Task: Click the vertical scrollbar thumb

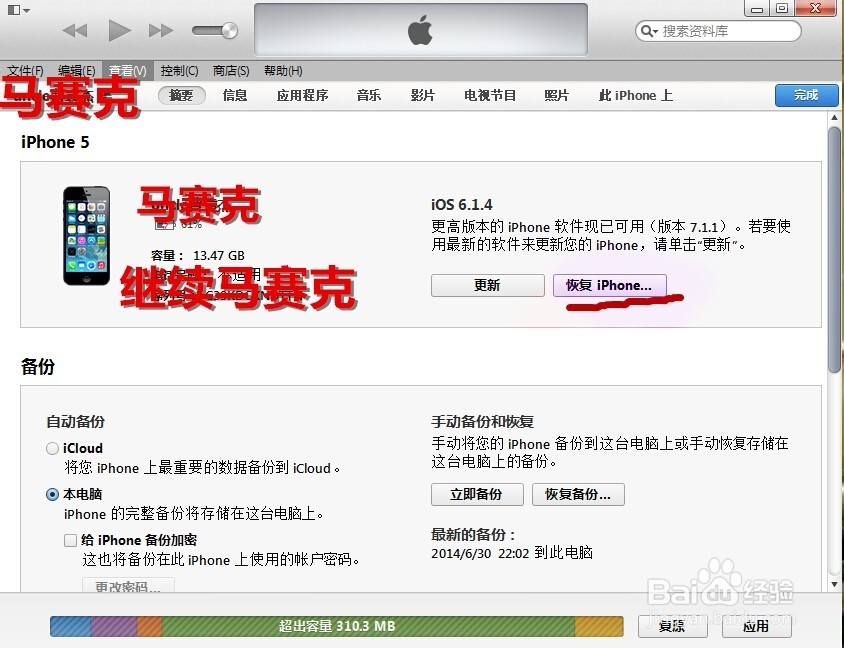Action: (834, 250)
